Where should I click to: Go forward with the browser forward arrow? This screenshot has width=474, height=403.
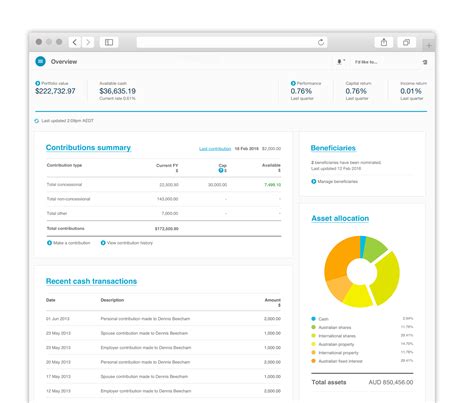tap(88, 42)
